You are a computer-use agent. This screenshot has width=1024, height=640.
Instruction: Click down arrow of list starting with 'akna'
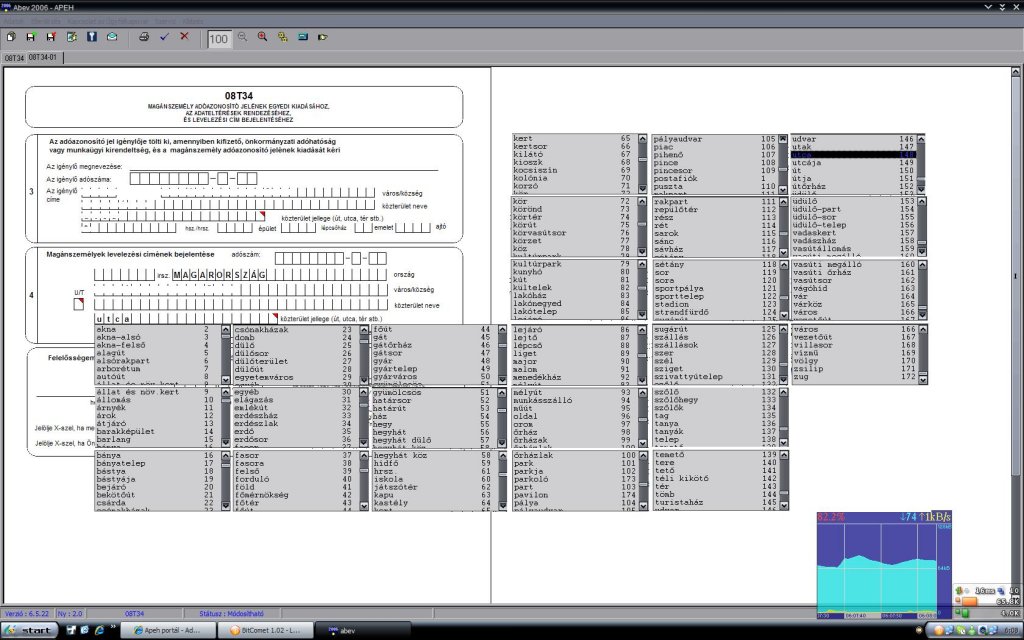tap(226, 379)
